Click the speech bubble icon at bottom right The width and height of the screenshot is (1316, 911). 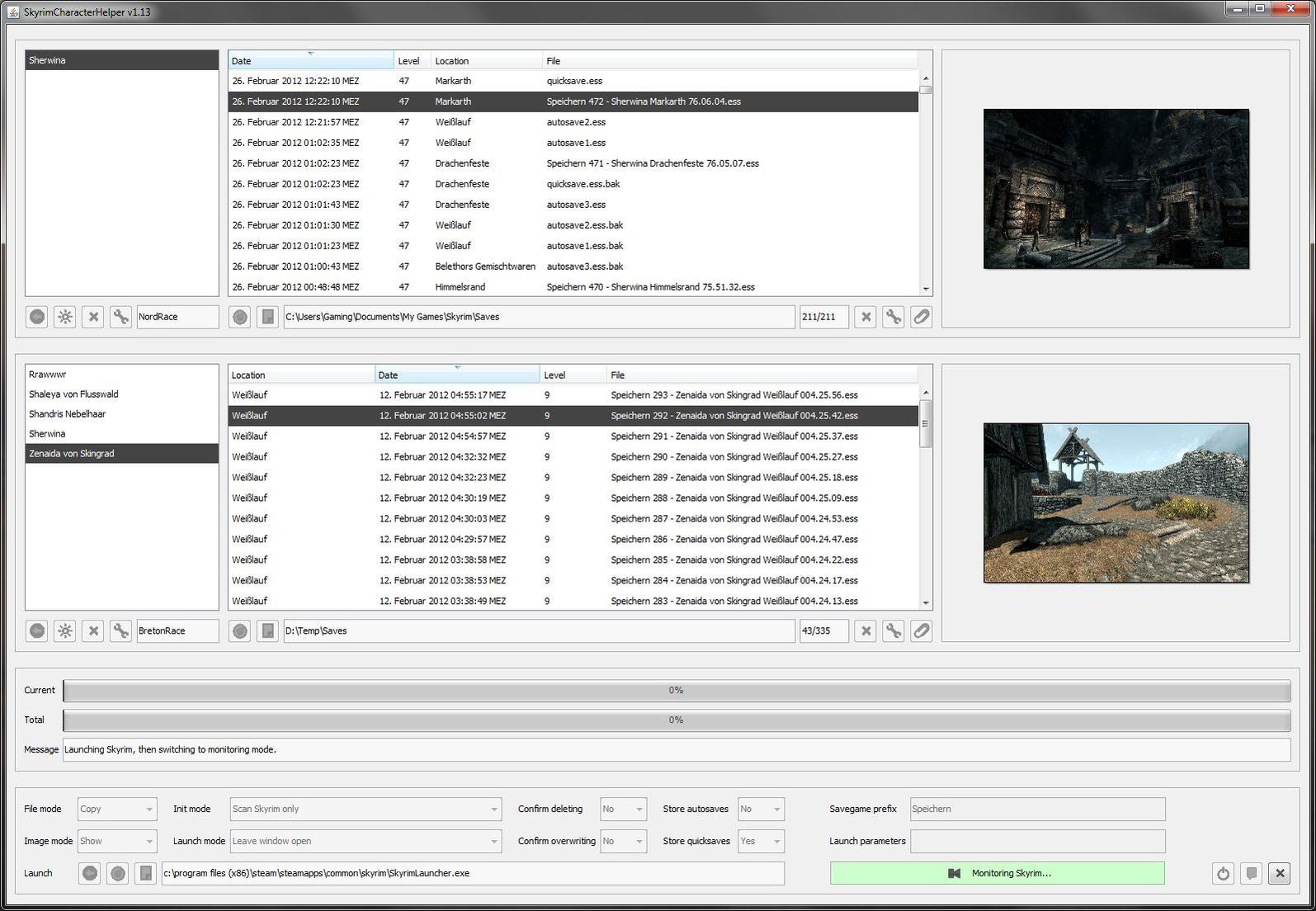pyautogui.click(x=1251, y=873)
